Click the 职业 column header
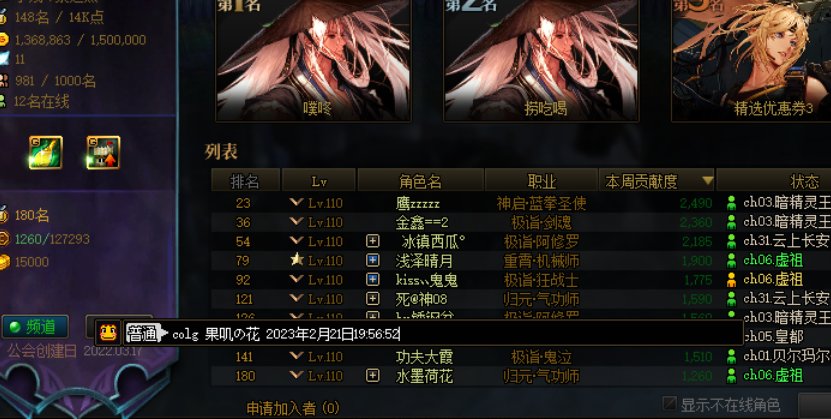Viewport: 831px width, 419px height. pyautogui.click(x=542, y=181)
